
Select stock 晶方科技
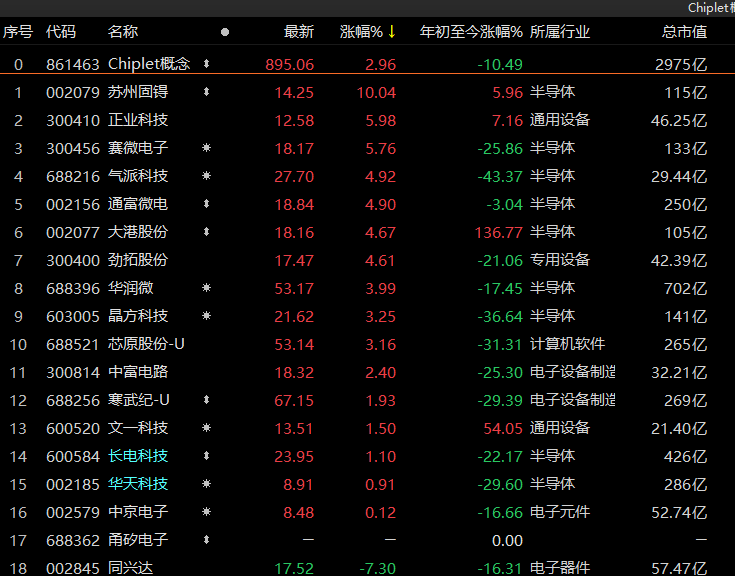(138, 316)
